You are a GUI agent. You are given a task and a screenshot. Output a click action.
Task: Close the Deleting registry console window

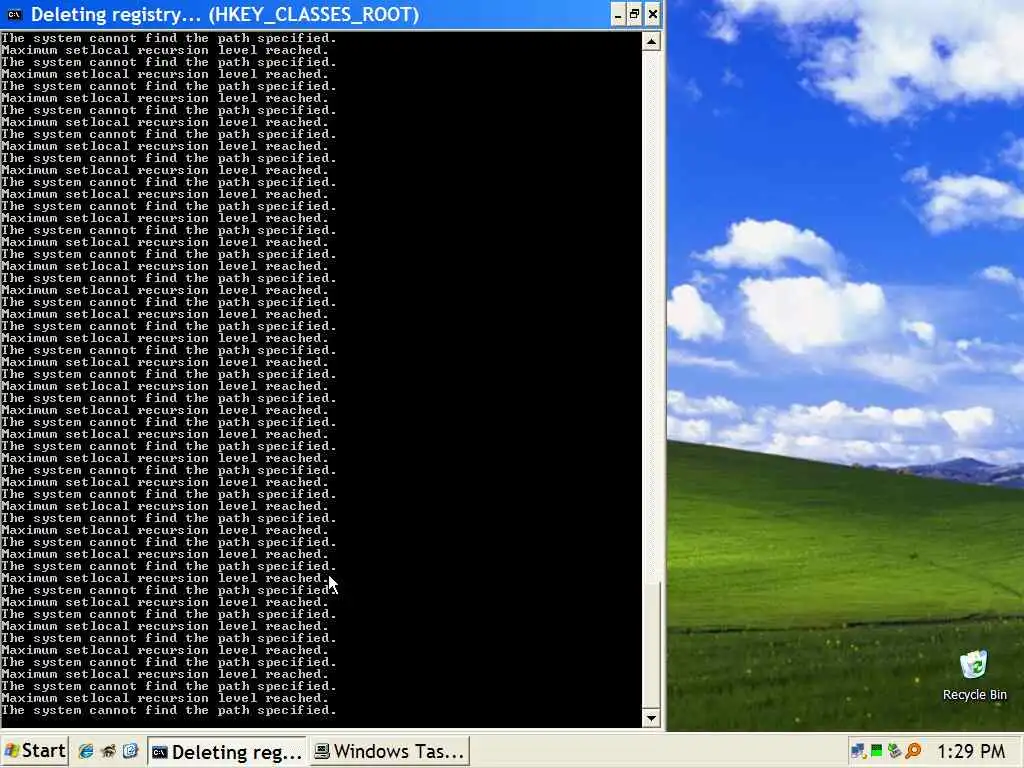[x=652, y=14]
